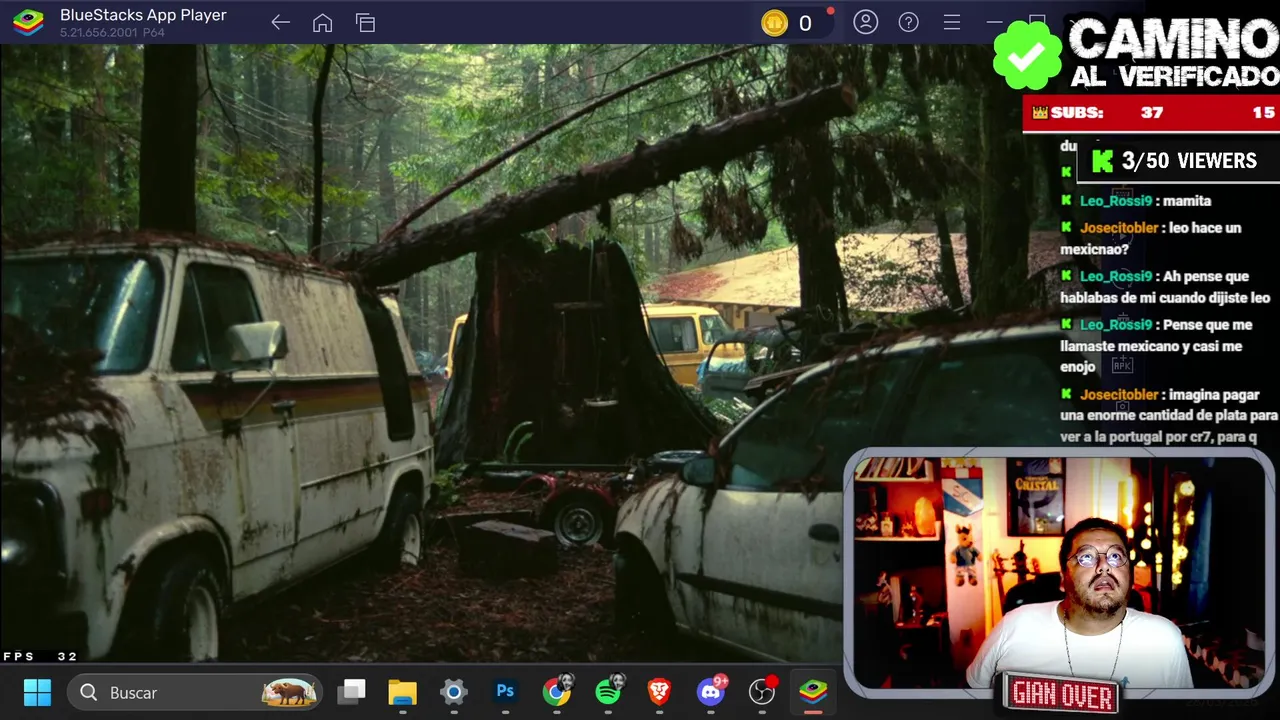Click the FPS counter readout

(40, 656)
